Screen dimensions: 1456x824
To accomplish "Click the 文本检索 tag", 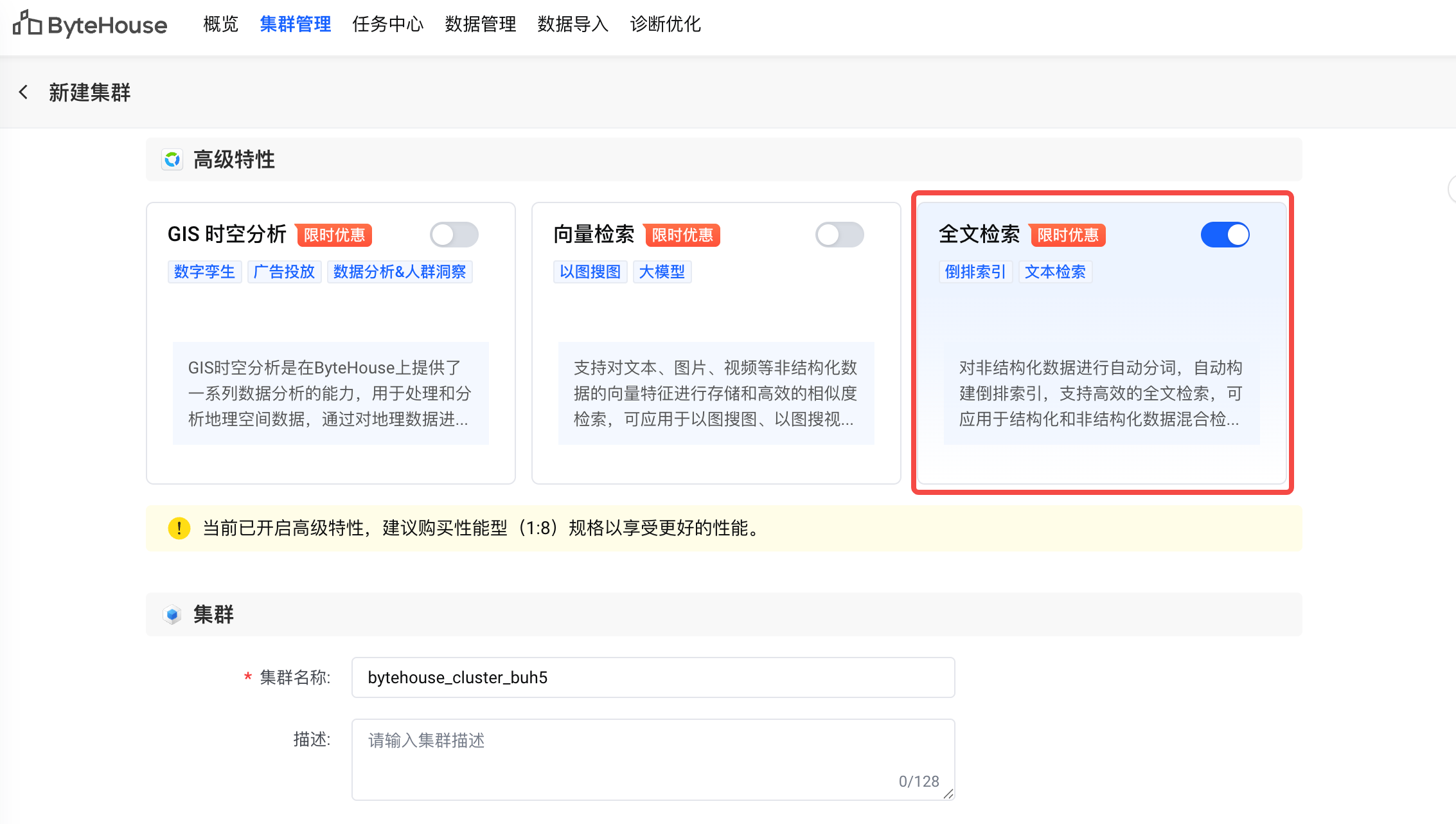I will coord(1055,272).
